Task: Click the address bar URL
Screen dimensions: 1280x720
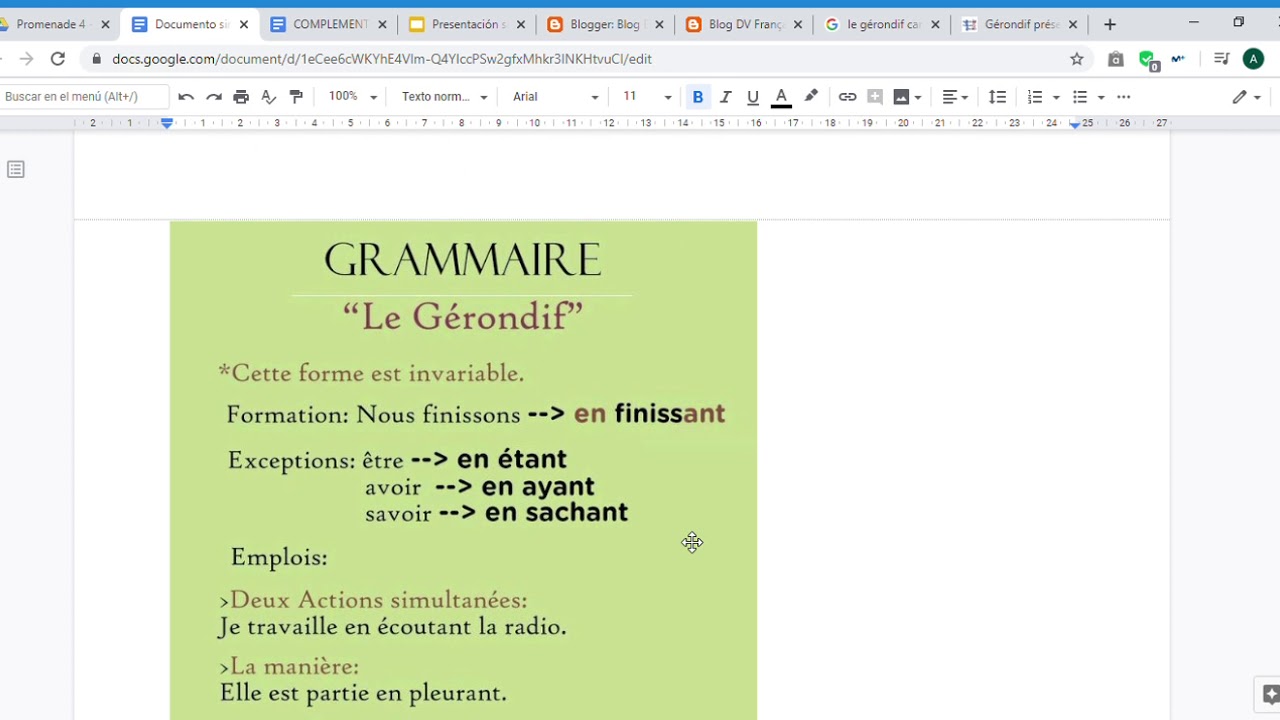Action: tap(382, 59)
